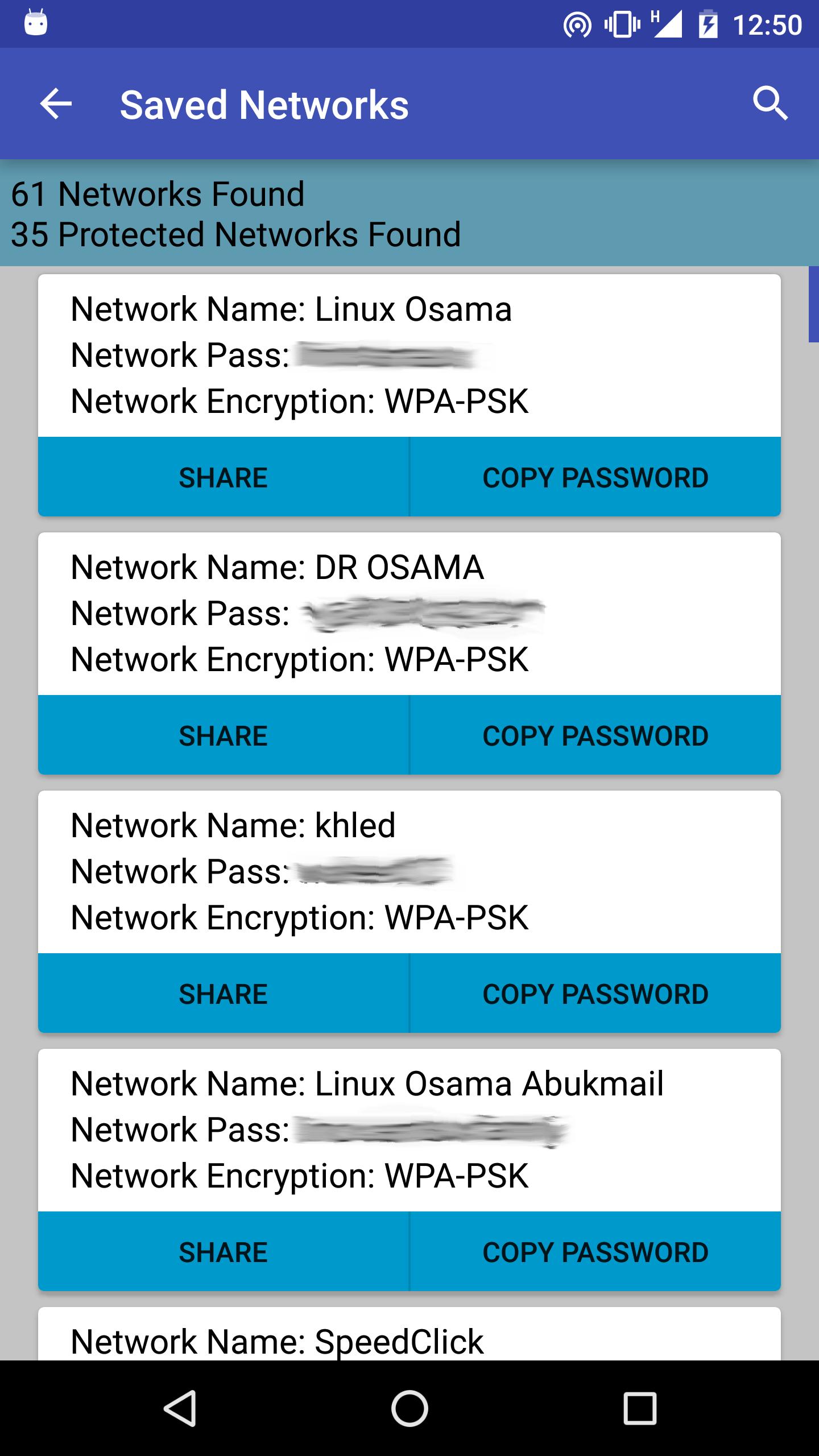Tap the Android debug icon in status bar
The height and width of the screenshot is (1456, 819).
click(x=36, y=24)
